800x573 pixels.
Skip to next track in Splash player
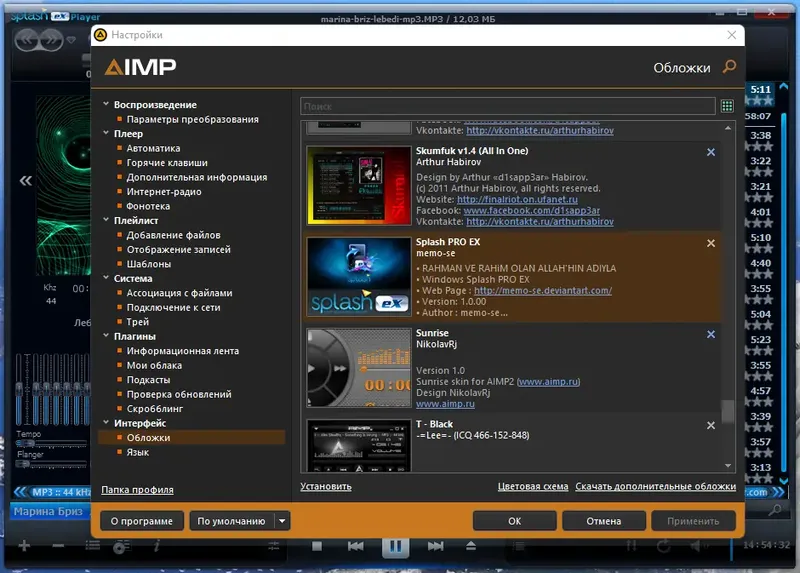point(435,546)
